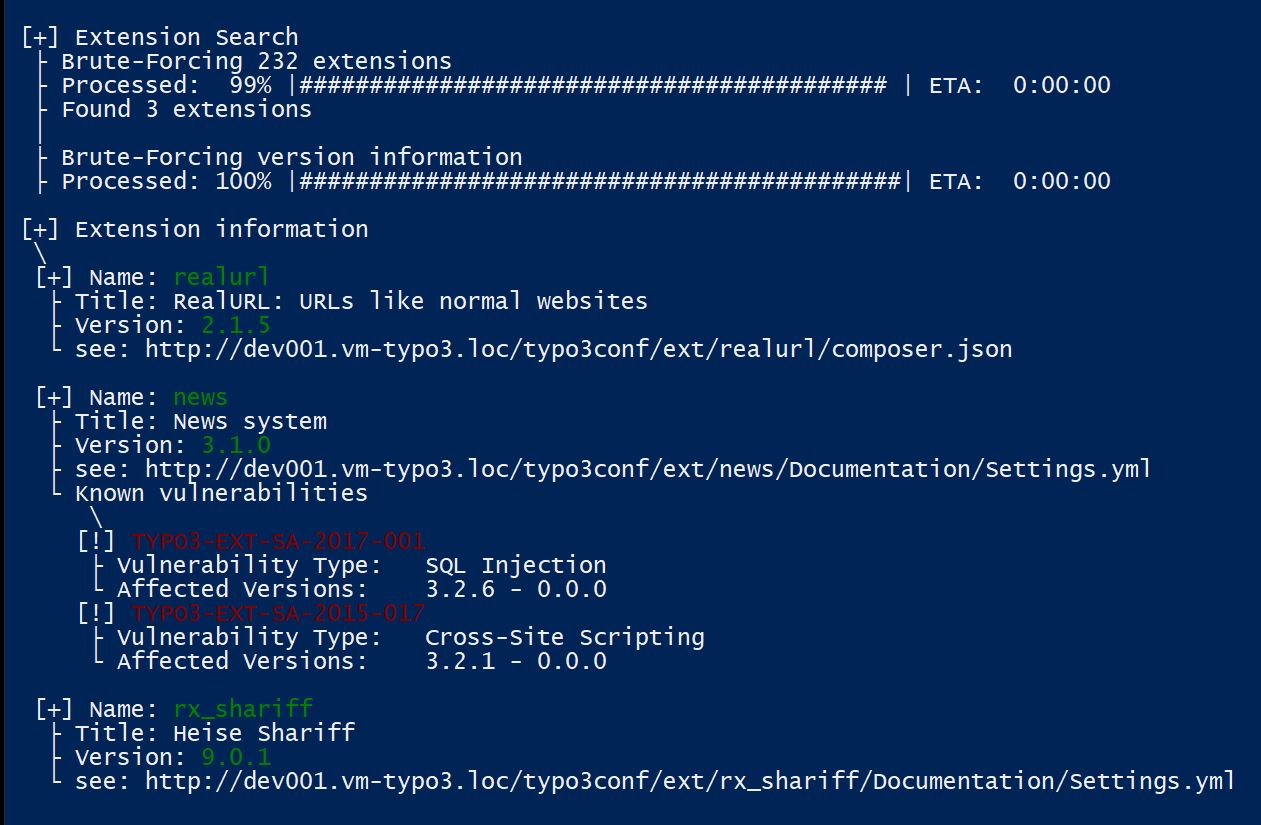
Task: Click the "Found 3 extensions" line
Action: click(186, 110)
